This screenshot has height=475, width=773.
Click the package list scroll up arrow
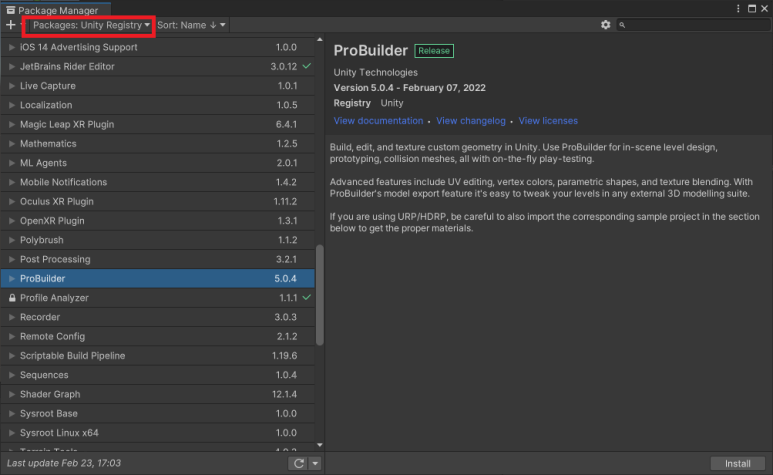(x=319, y=39)
